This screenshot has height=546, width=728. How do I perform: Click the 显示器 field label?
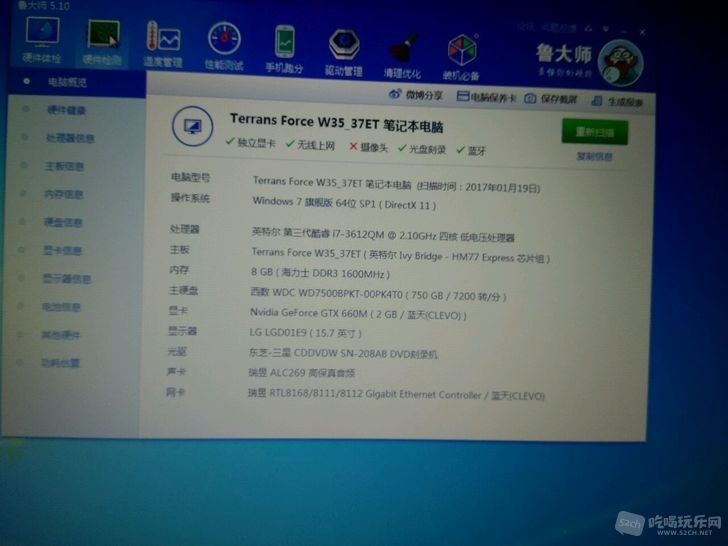coord(182,331)
